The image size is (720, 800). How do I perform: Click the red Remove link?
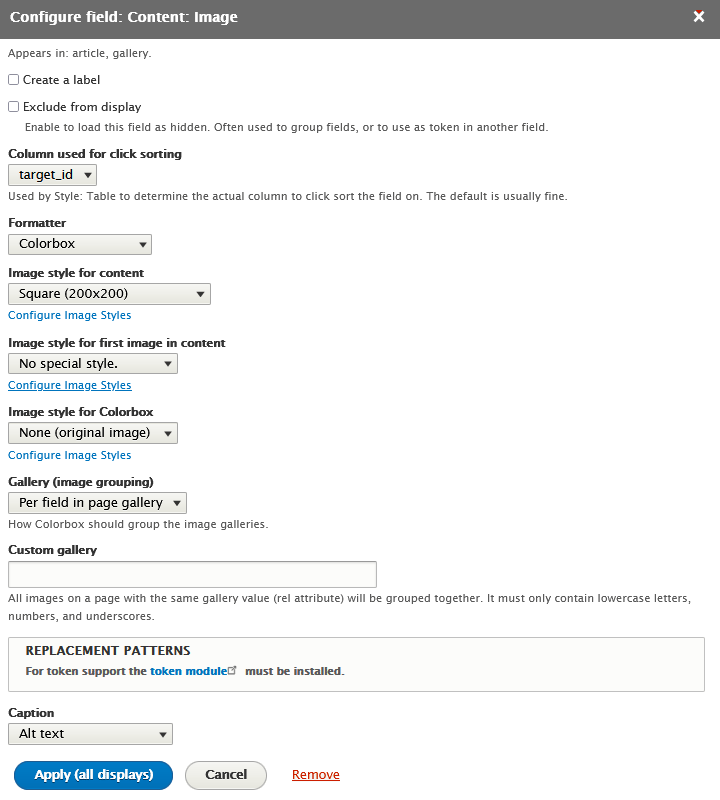pyautogui.click(x=316, y=774)
